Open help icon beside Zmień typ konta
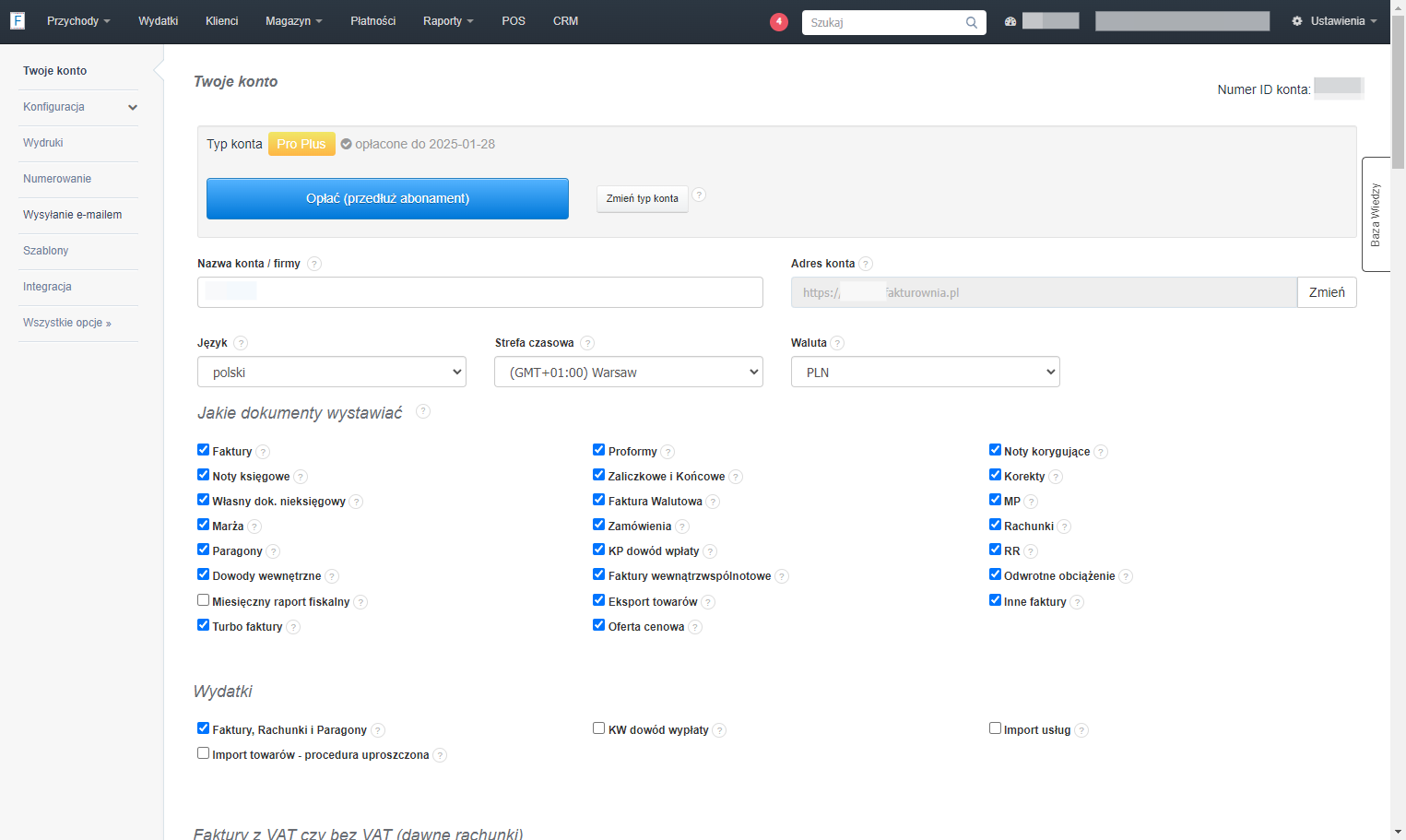1406x840 pixels. (699, 195)
